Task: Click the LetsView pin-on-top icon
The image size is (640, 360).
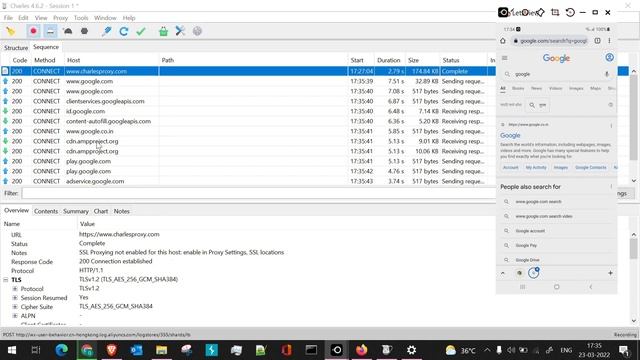Action: (x=540, y=12)
